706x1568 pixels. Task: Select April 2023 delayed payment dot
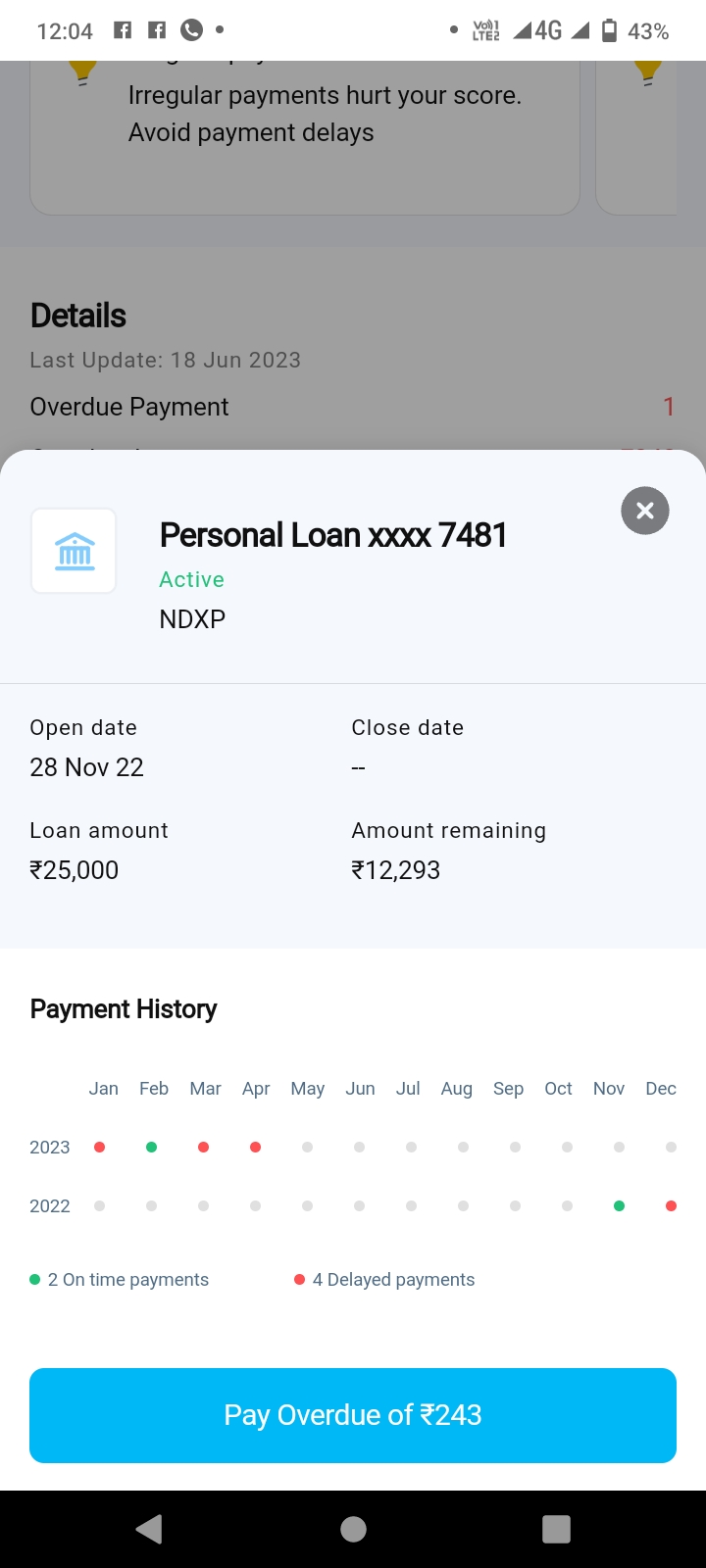[255, 1147]
